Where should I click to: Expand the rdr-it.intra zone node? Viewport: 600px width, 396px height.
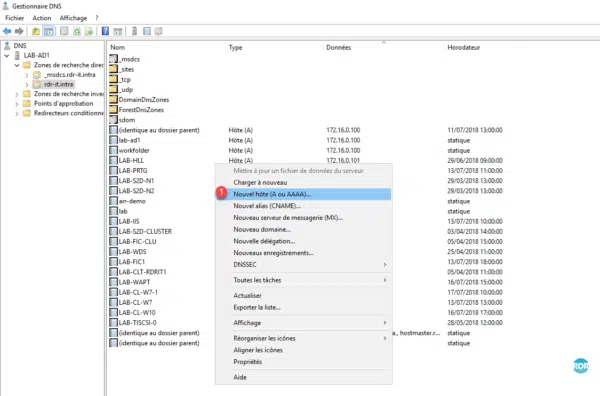27,85
